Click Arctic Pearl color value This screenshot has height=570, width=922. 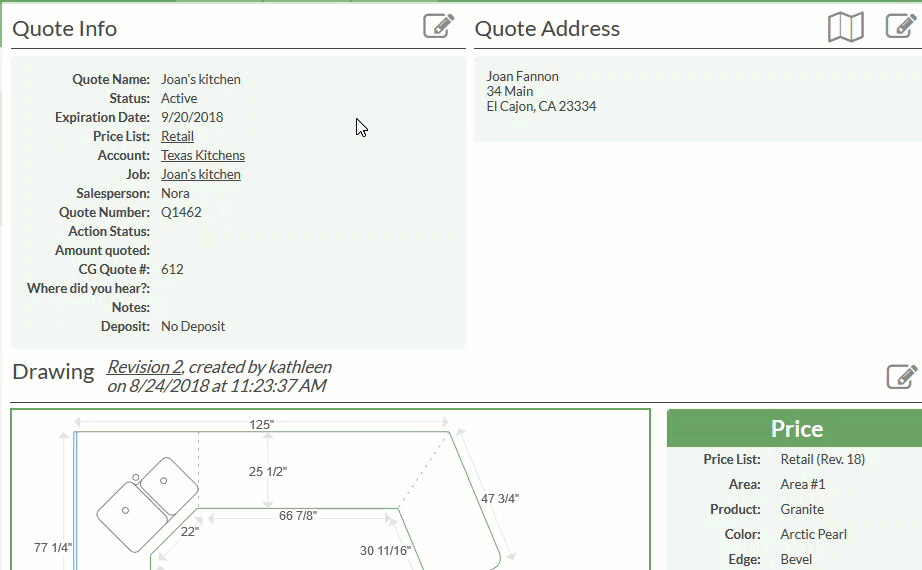(x=813, y=535)
